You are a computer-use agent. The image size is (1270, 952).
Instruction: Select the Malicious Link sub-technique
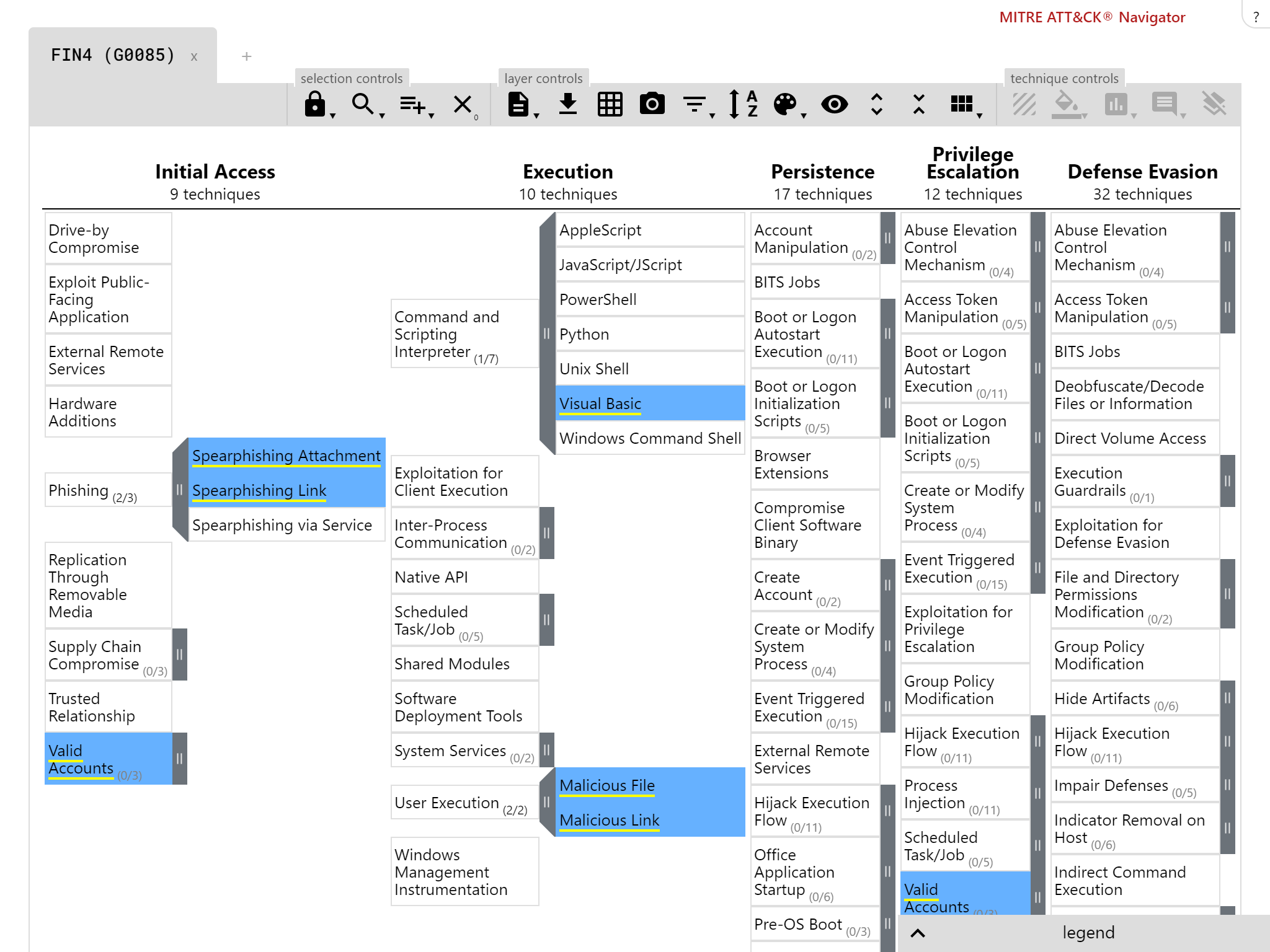[651, 820]
